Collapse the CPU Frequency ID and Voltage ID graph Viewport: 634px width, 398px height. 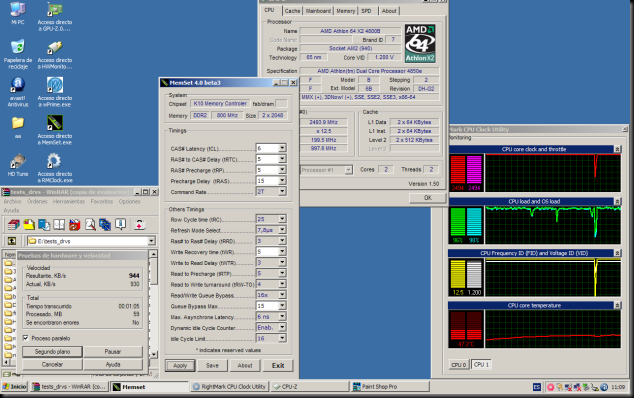click(x=617, y=253)
